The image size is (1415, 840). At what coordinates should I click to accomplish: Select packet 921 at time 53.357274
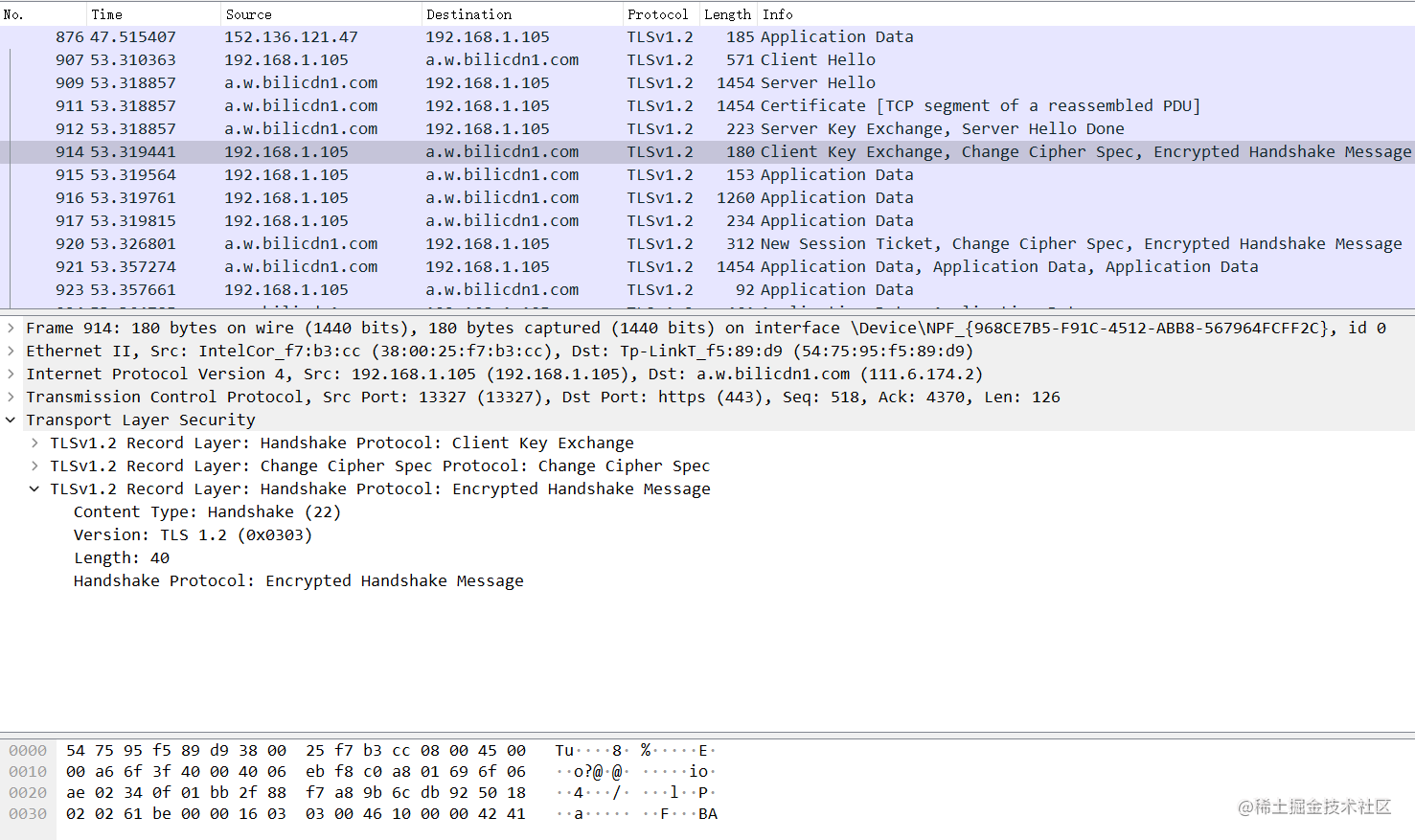pos(707,266)
